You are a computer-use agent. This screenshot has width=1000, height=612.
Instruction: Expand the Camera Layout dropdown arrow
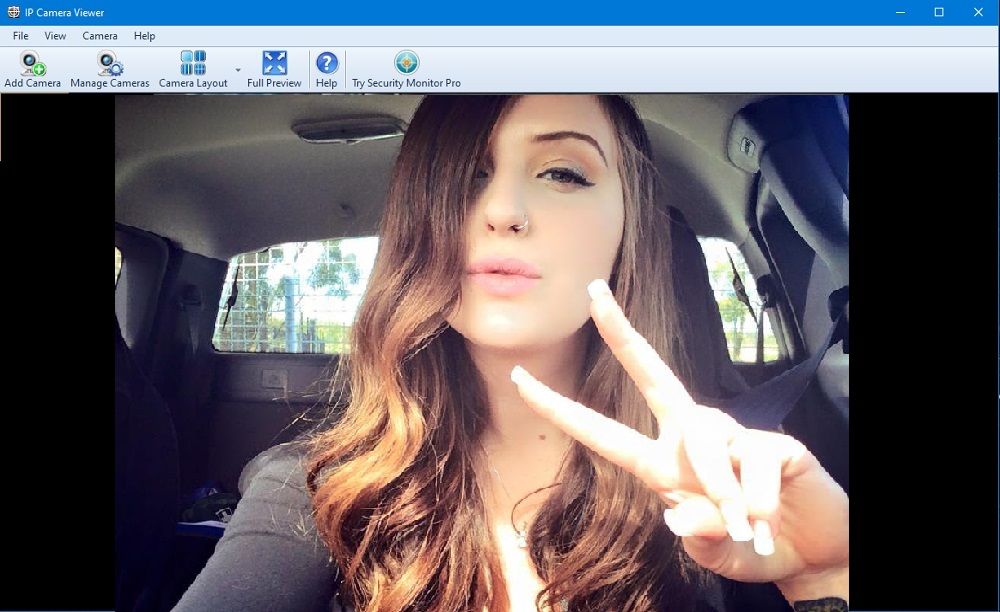pyautogui.click(x=238, y=70)
